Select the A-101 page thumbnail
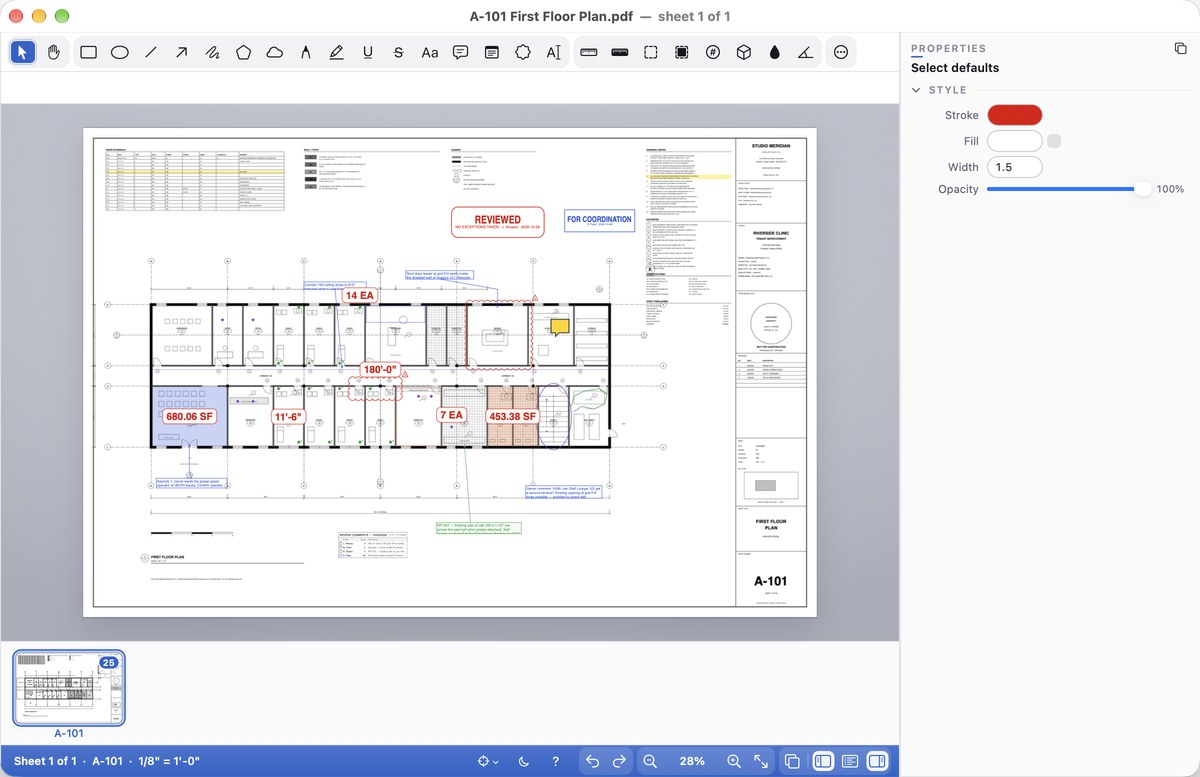Screen dimensions: 1200x777 click(x=69, y=688)
